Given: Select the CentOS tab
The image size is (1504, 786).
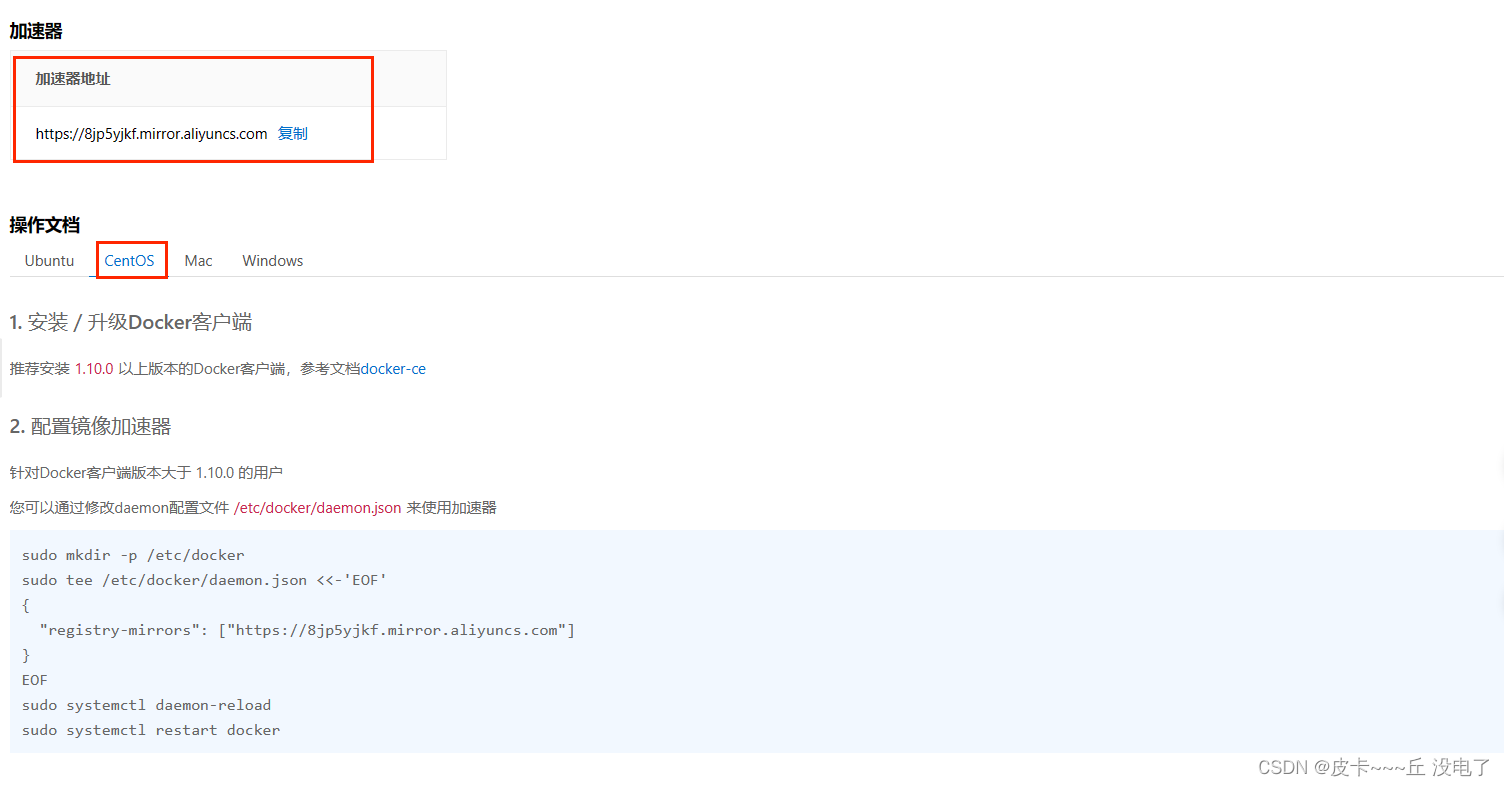Looking at the screenshot, I should point(130,260).
